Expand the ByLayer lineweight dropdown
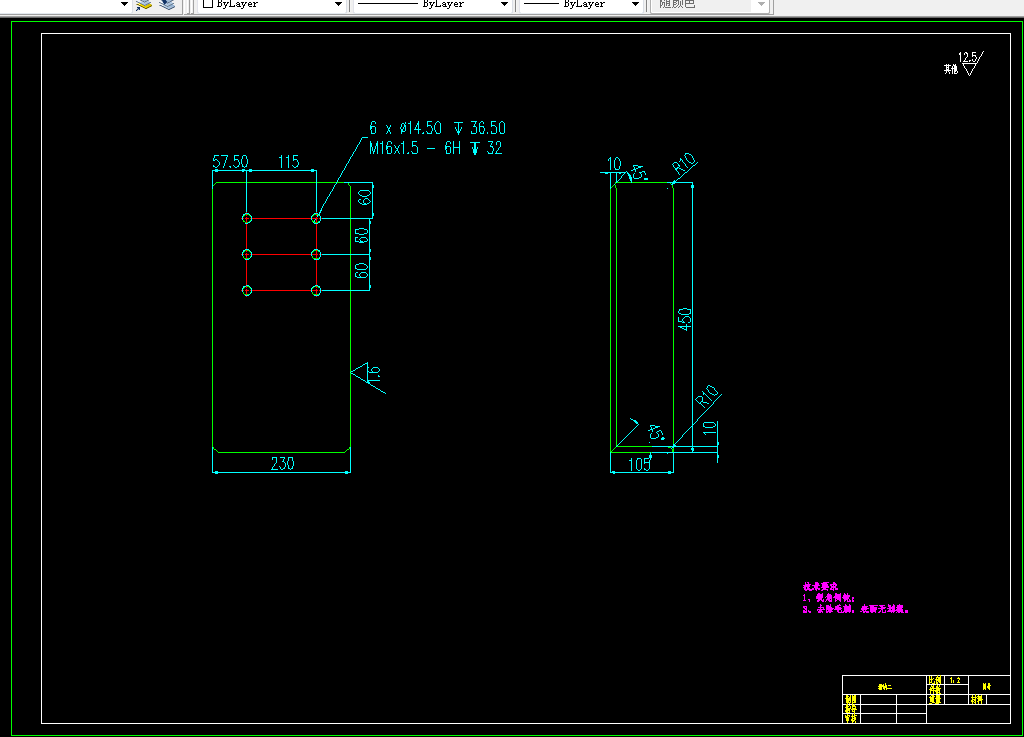 (x=635, y=4)
